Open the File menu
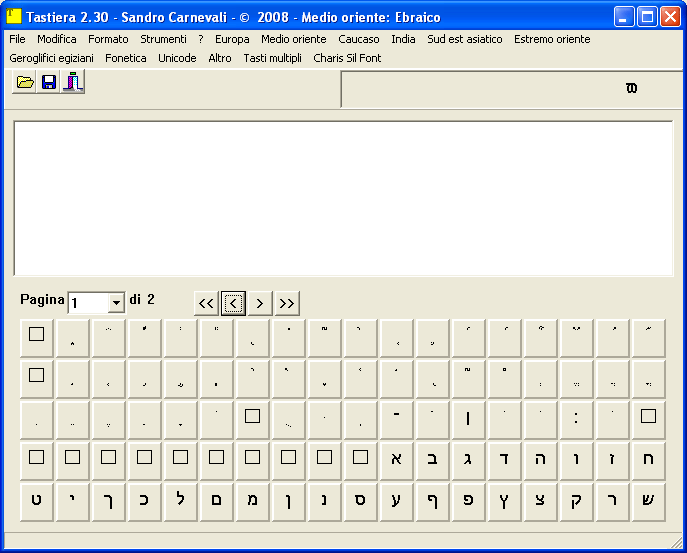The width and height of the screenshot is (687, 553). (x=18, y=39)
